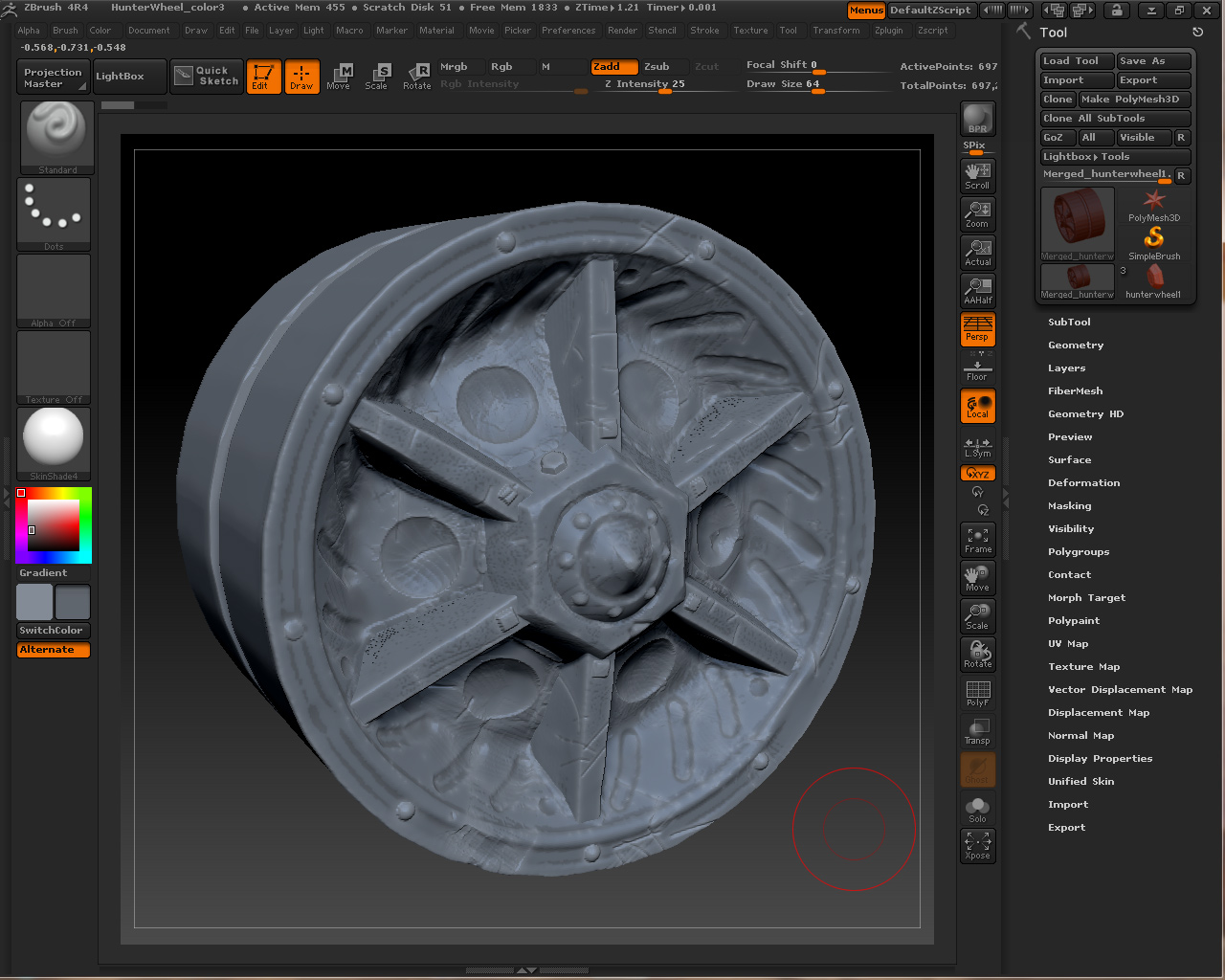This screenshot has height=980, width=1225.
Task: Click the BPR render icon
Action: coord(977,119)
